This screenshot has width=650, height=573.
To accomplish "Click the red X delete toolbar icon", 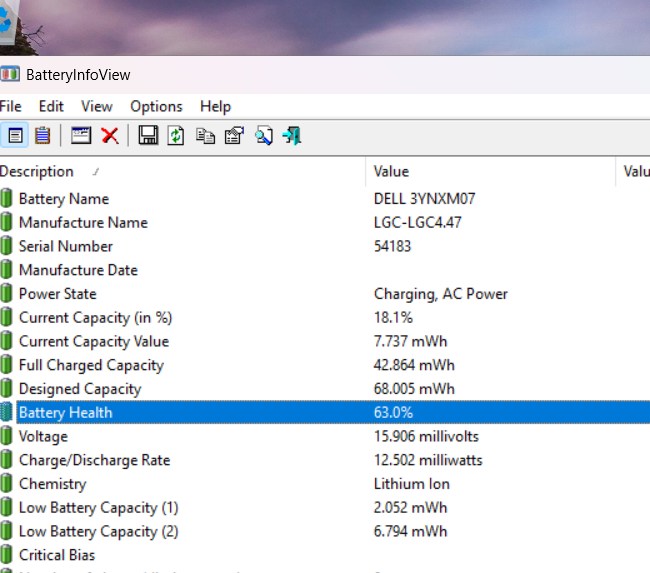I will 110,136.
